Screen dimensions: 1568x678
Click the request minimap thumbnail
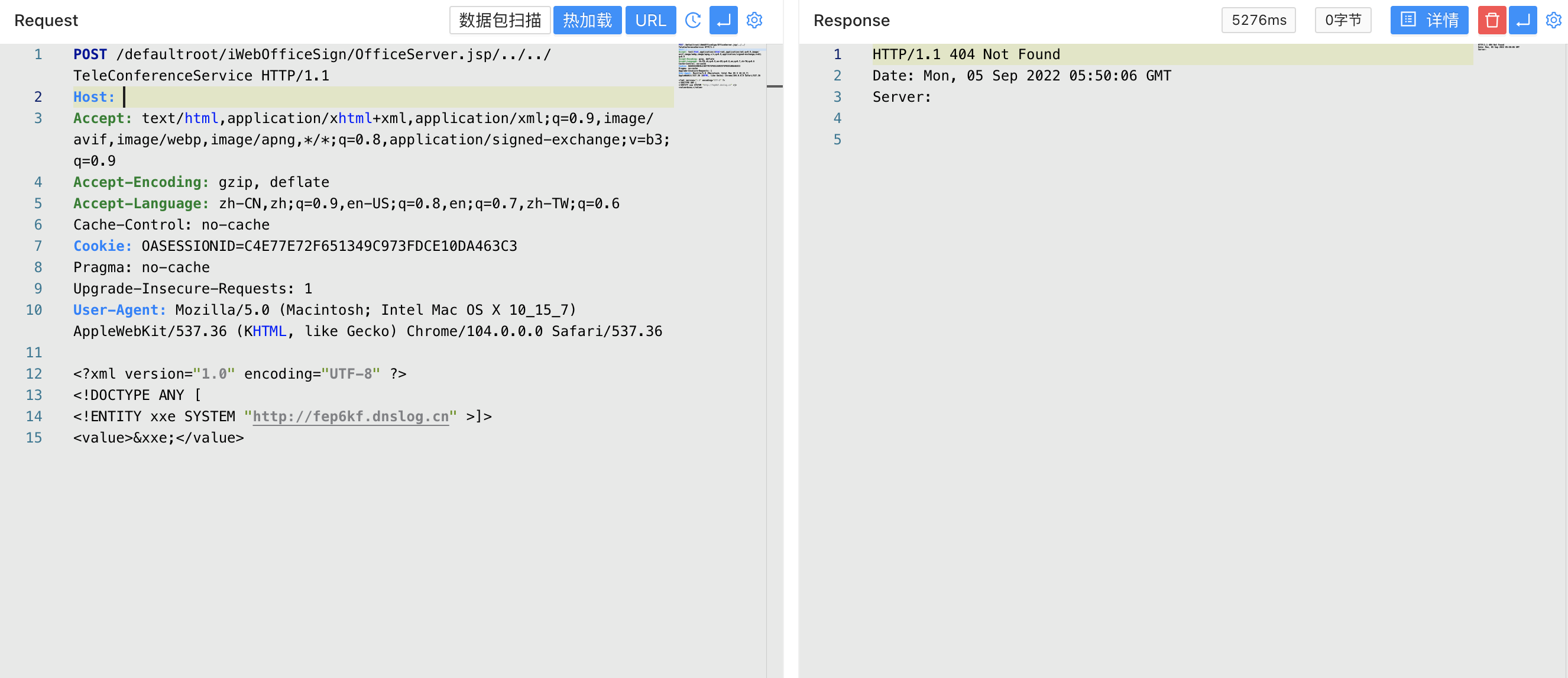pos(720,66)
